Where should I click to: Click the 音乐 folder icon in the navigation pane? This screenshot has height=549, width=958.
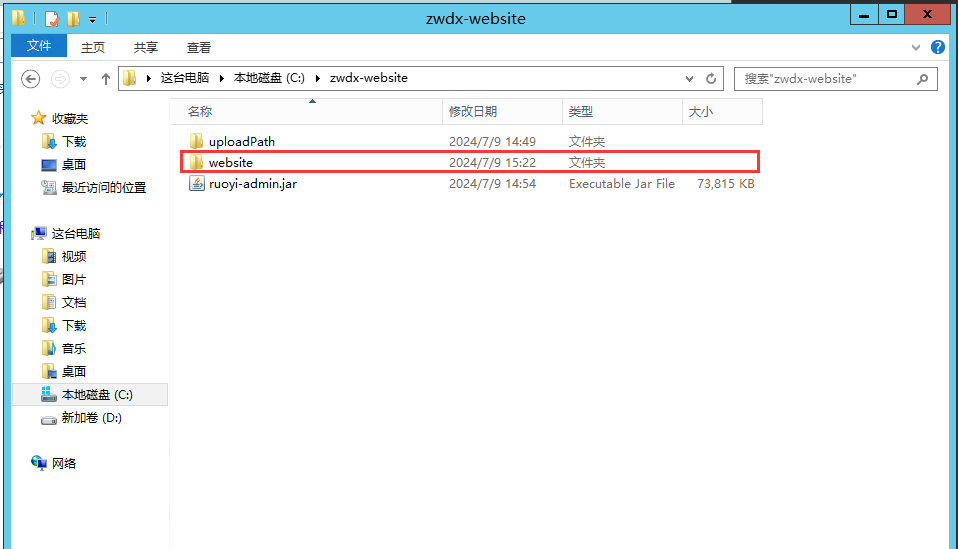49,348
